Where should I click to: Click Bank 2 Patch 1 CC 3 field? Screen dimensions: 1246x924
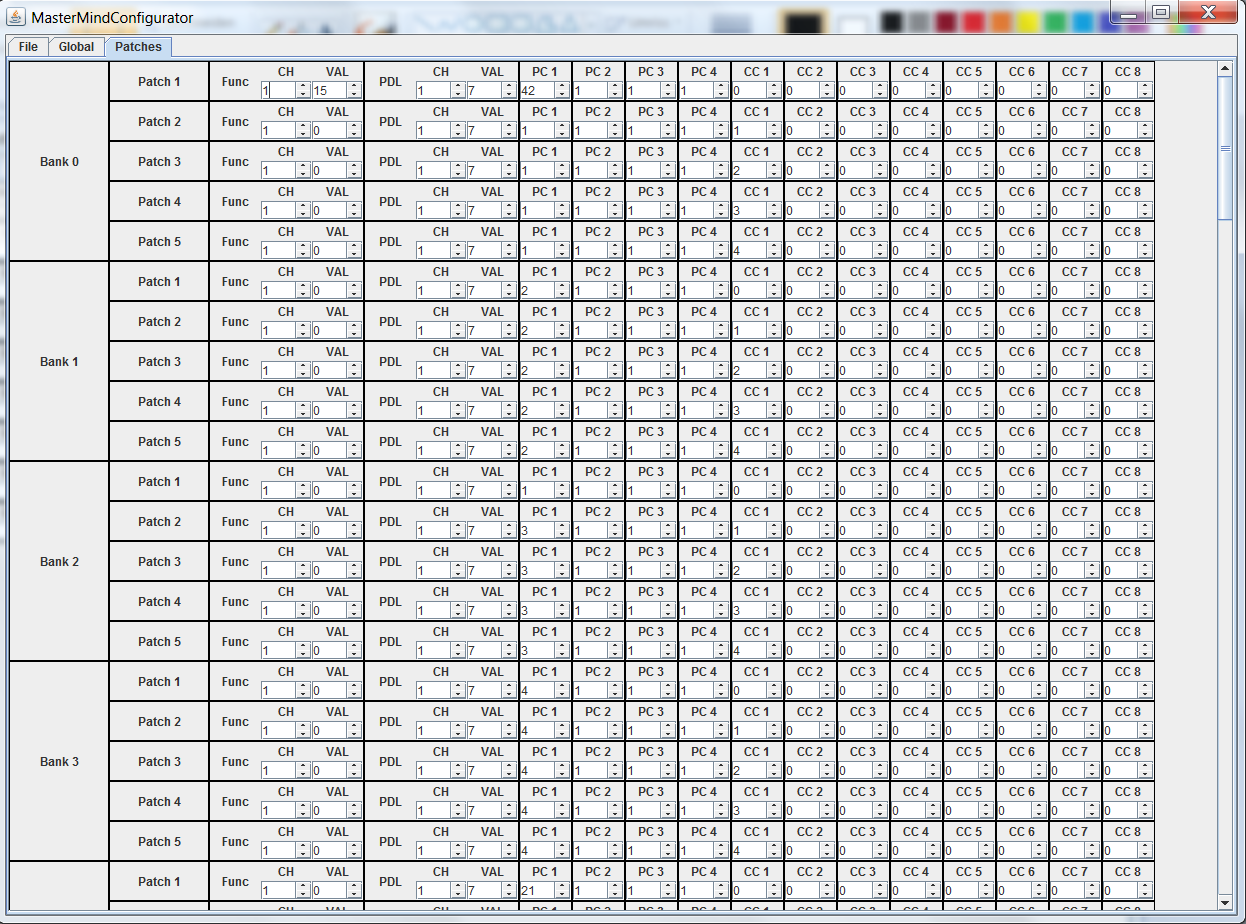[x=857, y=490]
